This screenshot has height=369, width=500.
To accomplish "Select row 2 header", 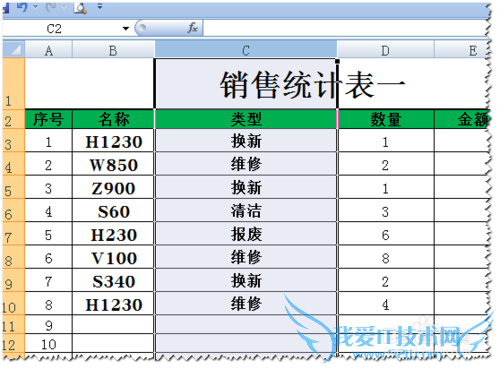I will pos(14,119).
